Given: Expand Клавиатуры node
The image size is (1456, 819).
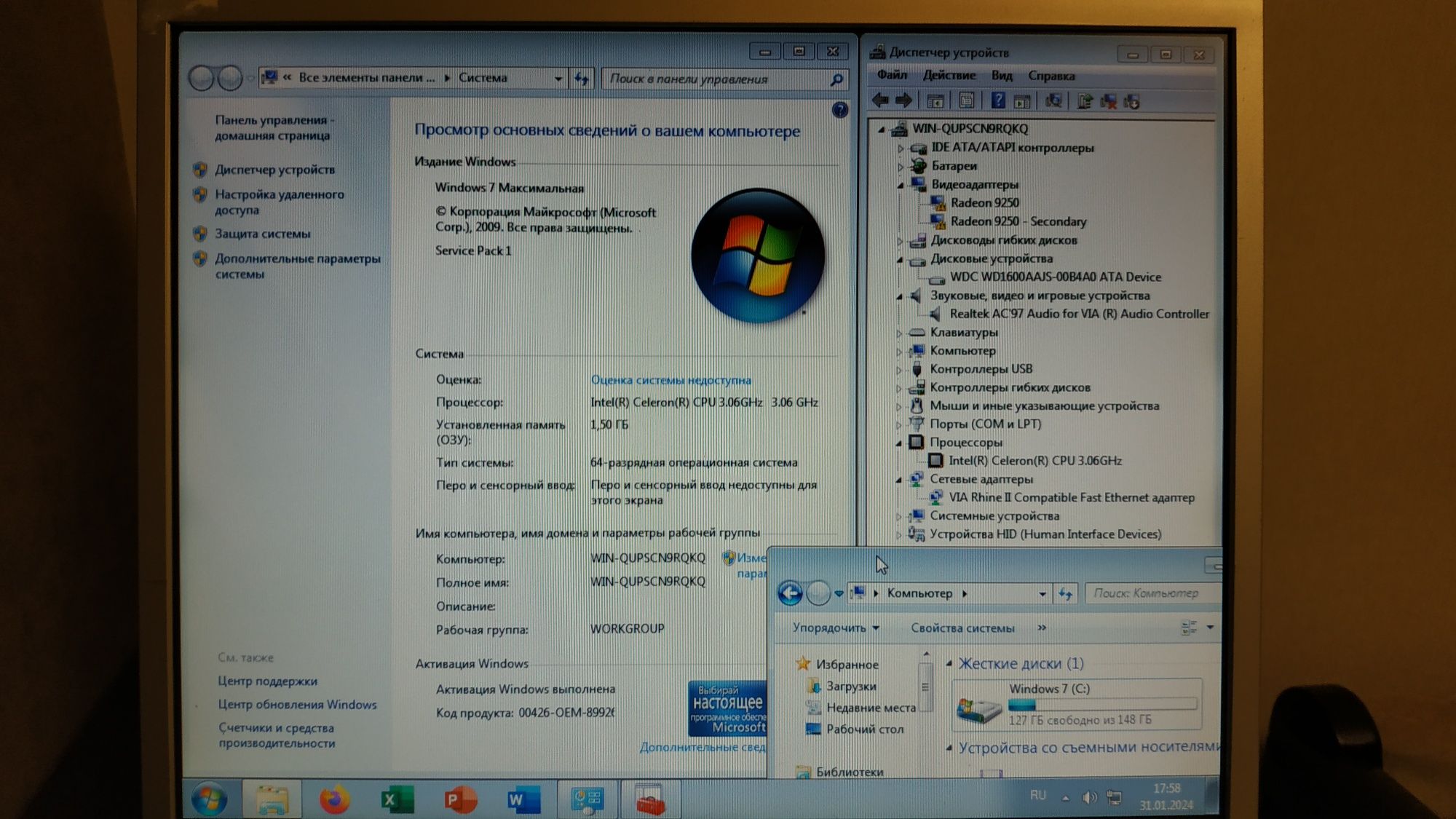Looking at the screenshot, I should pos(899,333).
